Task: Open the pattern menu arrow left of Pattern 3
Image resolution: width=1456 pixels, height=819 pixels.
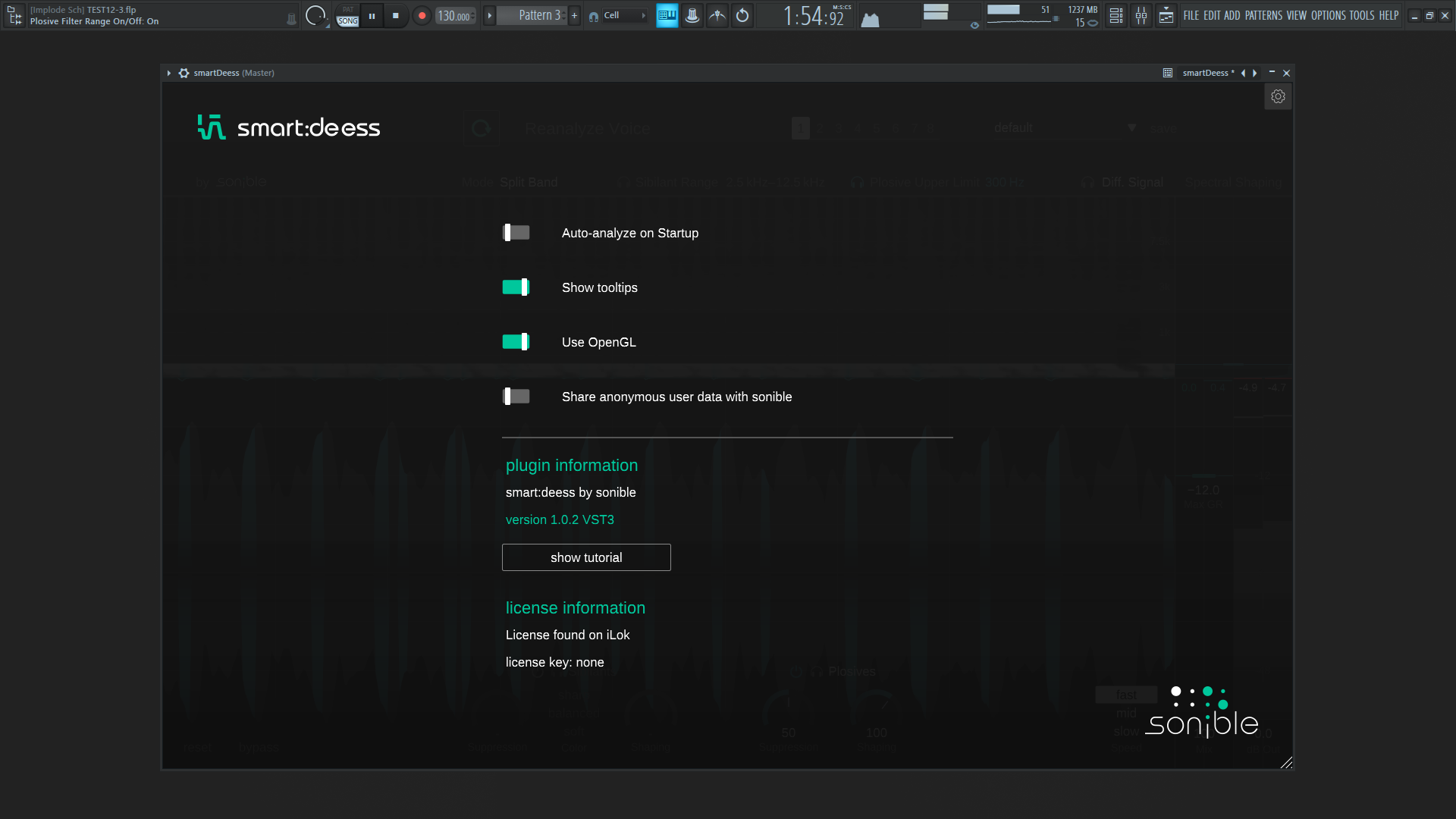Action: (490, 15)
